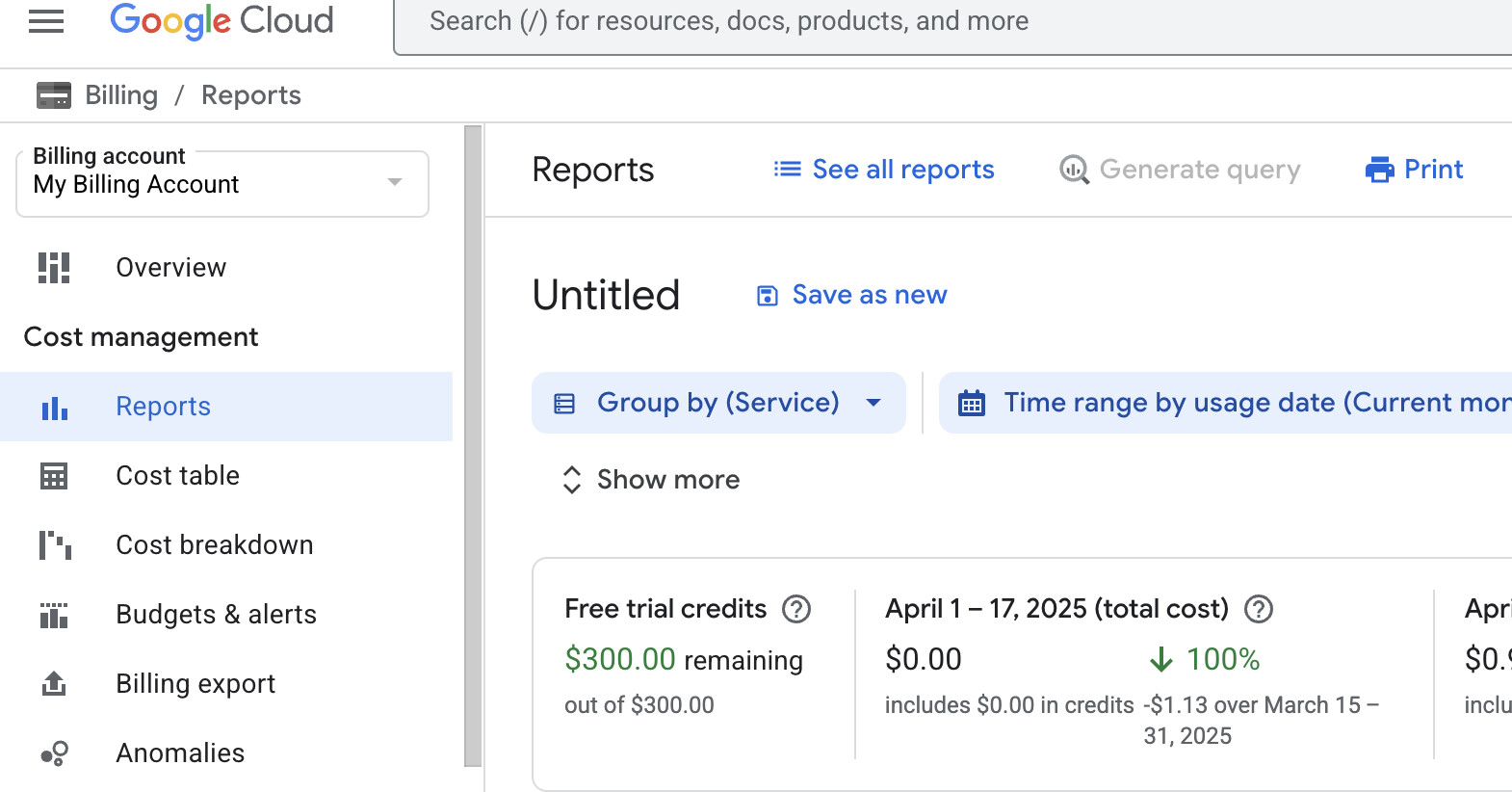Click the Save as new disk icon
This screenshot has height=792, width=1512.
tap(768, 296)
